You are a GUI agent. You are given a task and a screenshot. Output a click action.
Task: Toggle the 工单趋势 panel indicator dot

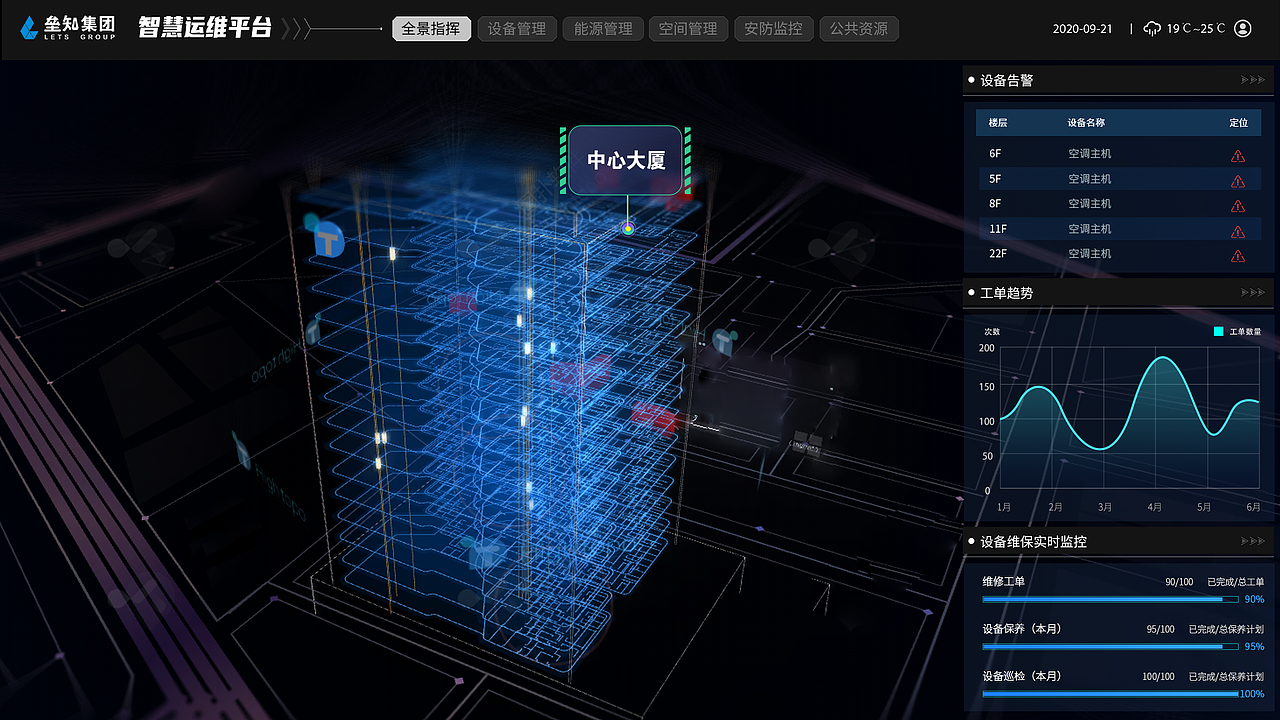[x=970, y=292]
